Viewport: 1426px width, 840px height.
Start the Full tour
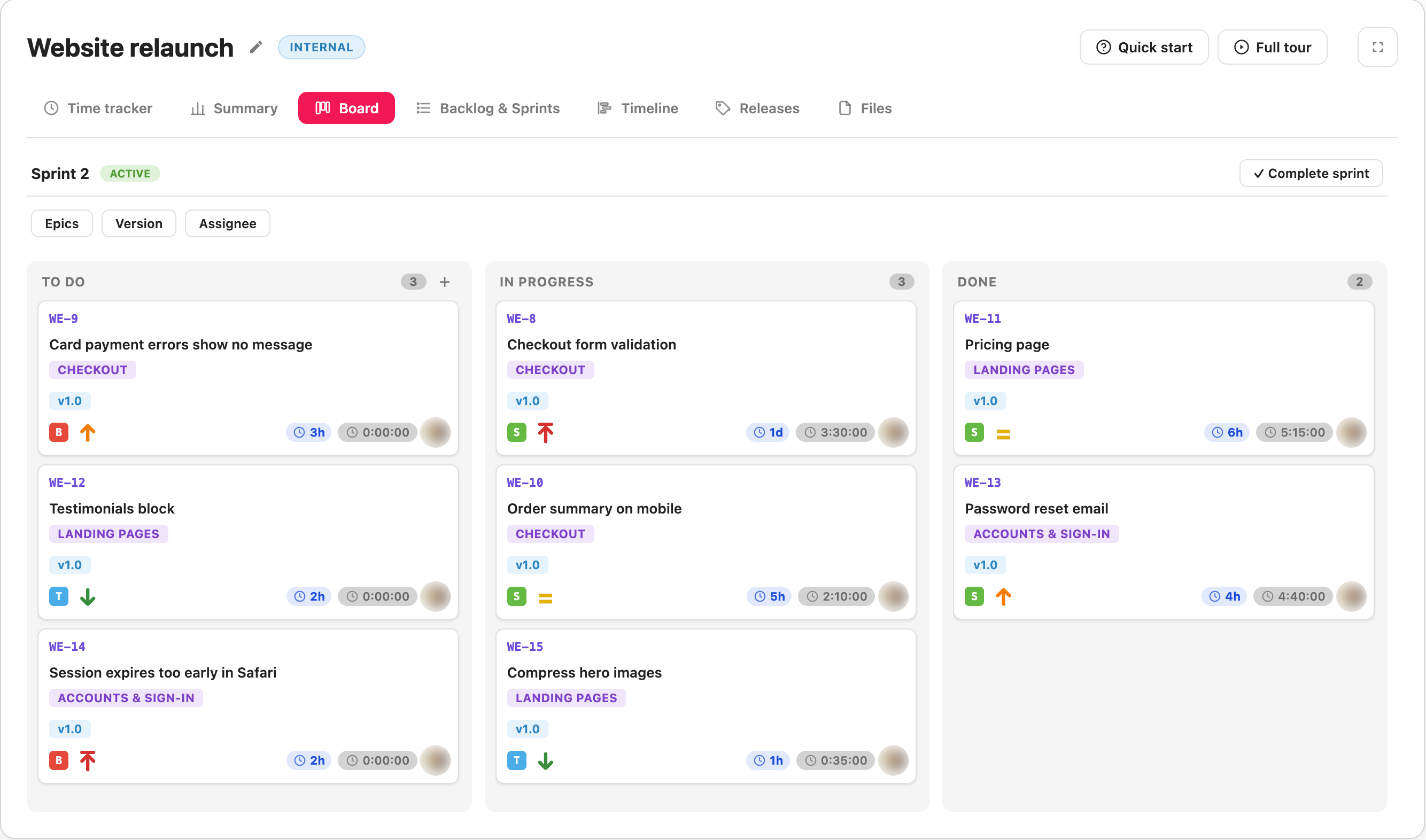tap(1272, 47)
